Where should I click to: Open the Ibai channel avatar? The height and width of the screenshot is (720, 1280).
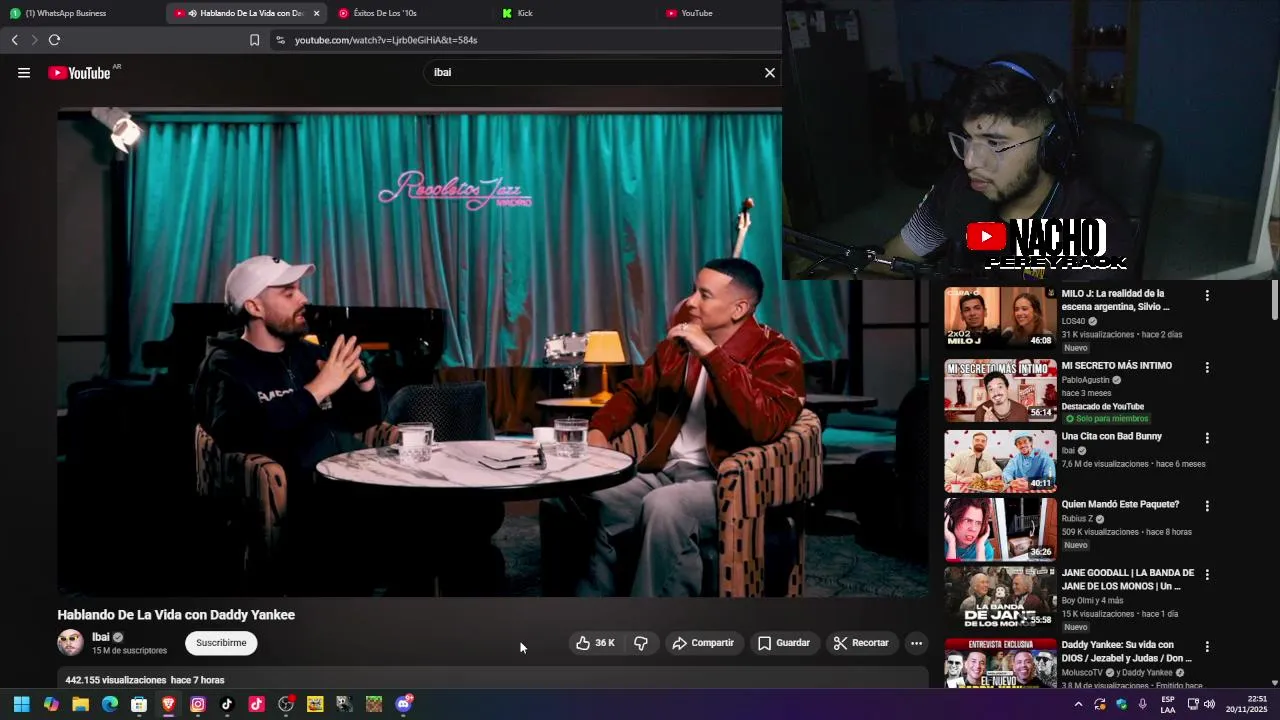click(70, 642)
